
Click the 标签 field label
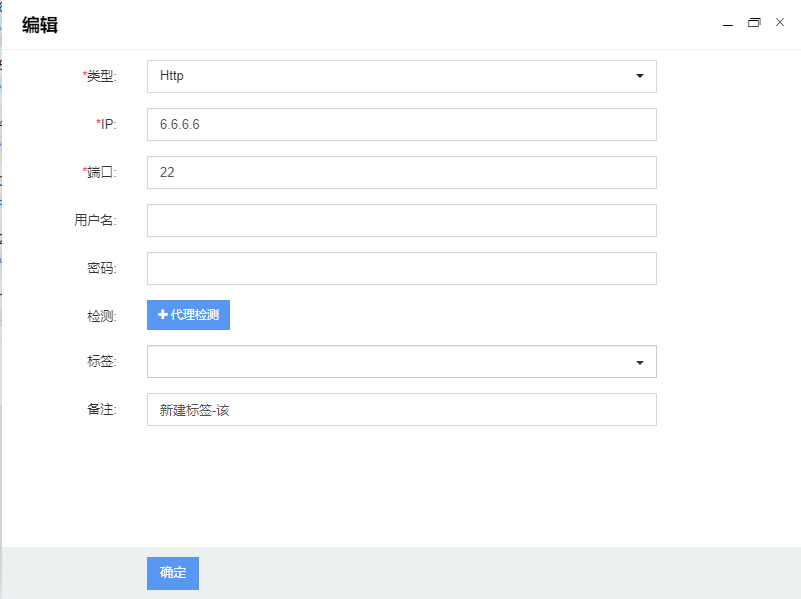coord(102,362)
